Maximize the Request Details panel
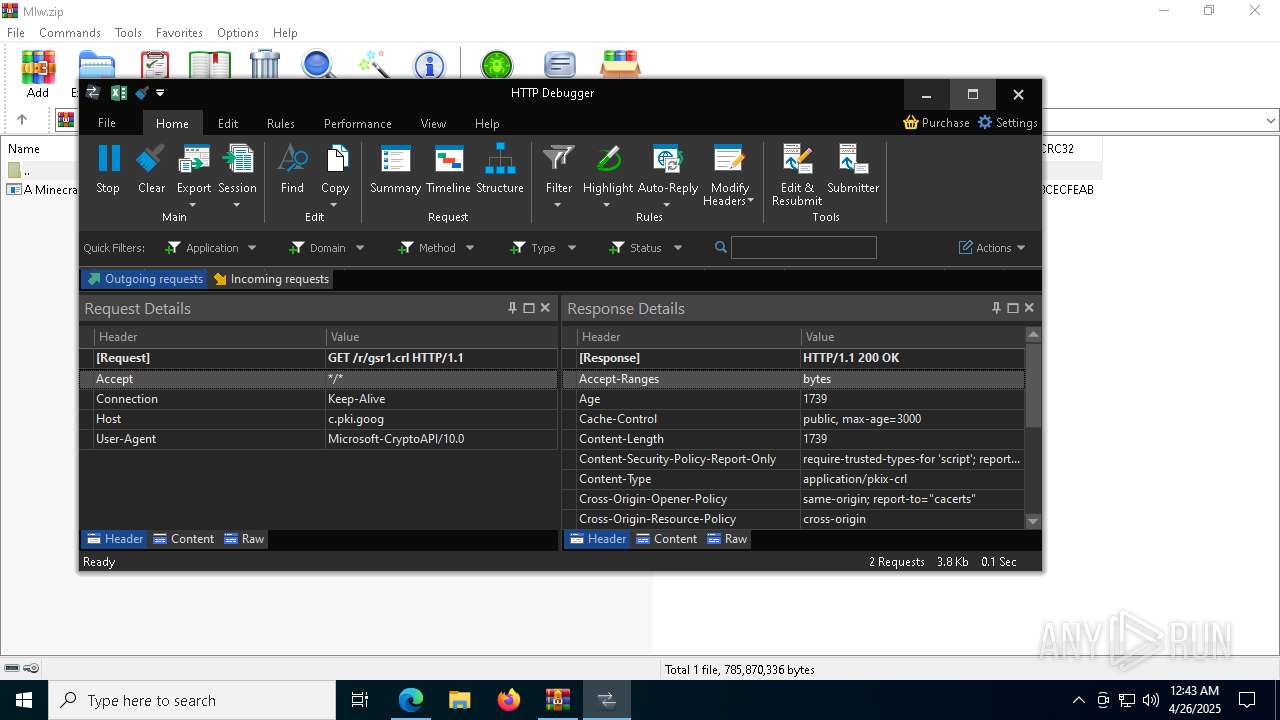This screenshot has height=720, width=1280. point(529,308)
